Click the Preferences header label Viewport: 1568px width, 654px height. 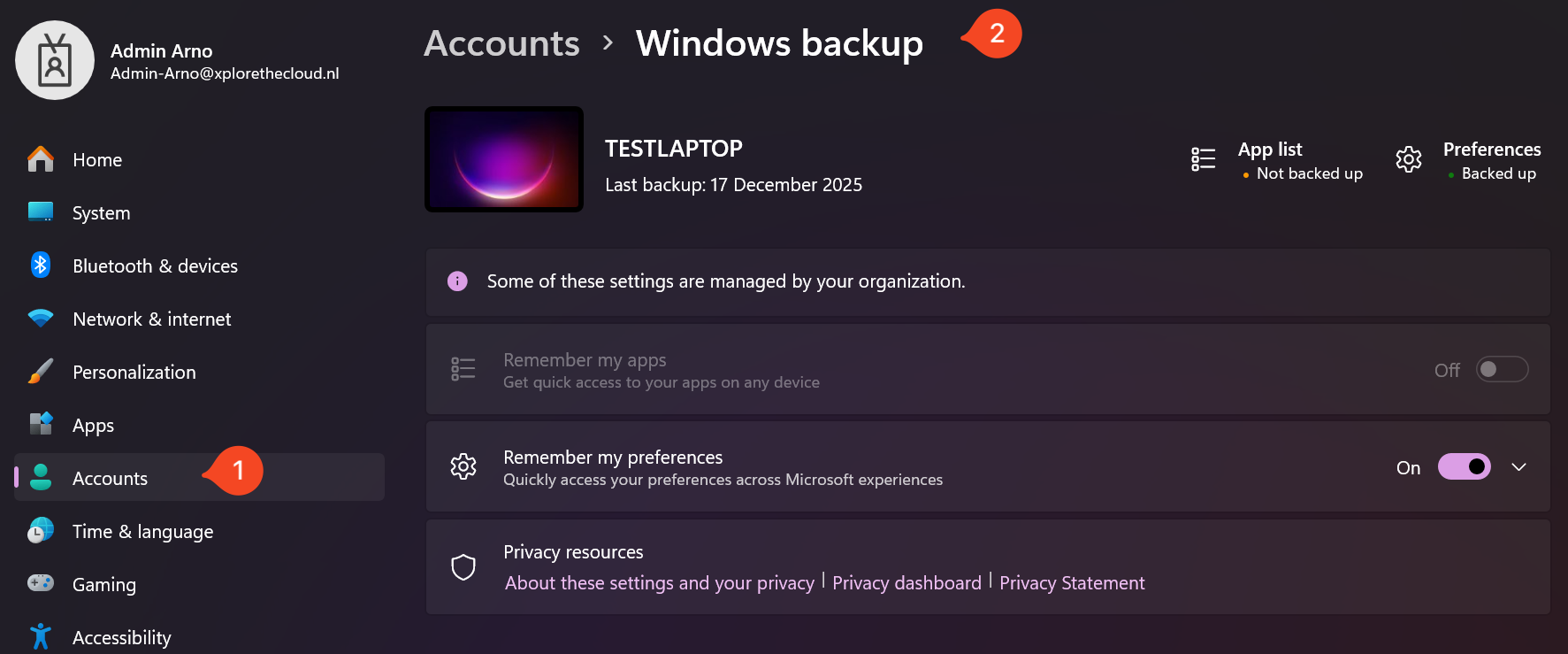coord(1492,150)
